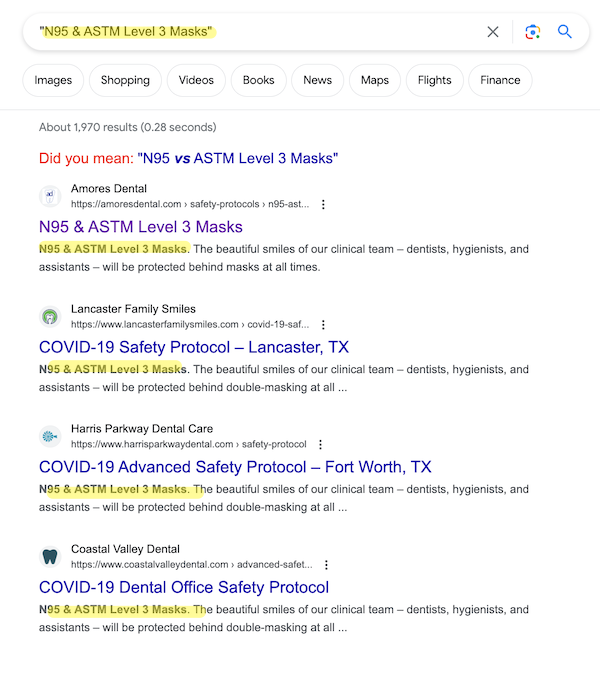Image resolution: width=600 pixels, height=682 pixels.
Task: Switch to the Shopping filter
Action: [125, 80]
